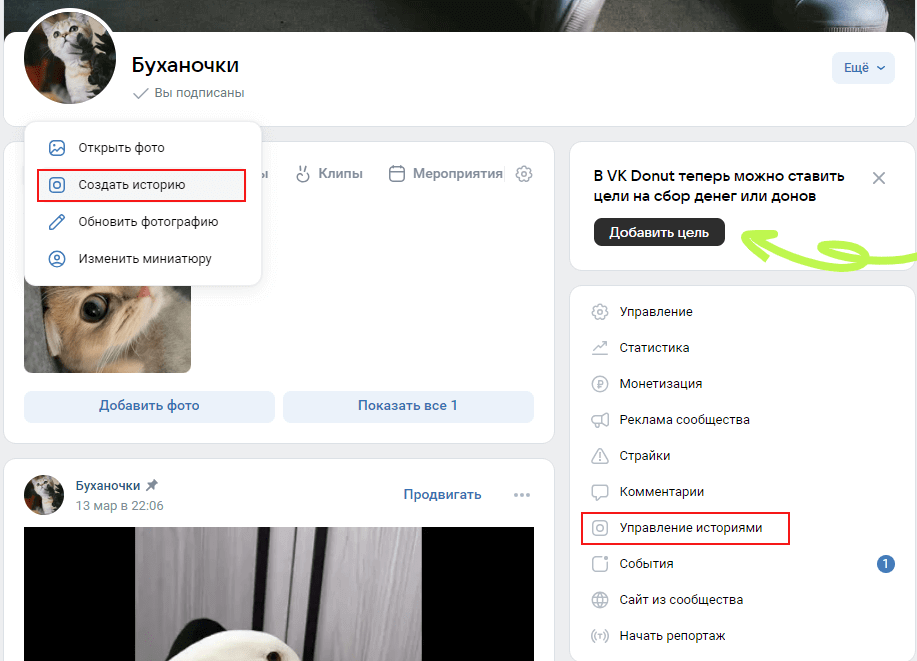Switch to the Клипы tab
917x661 pixels.
coord(329,174)
